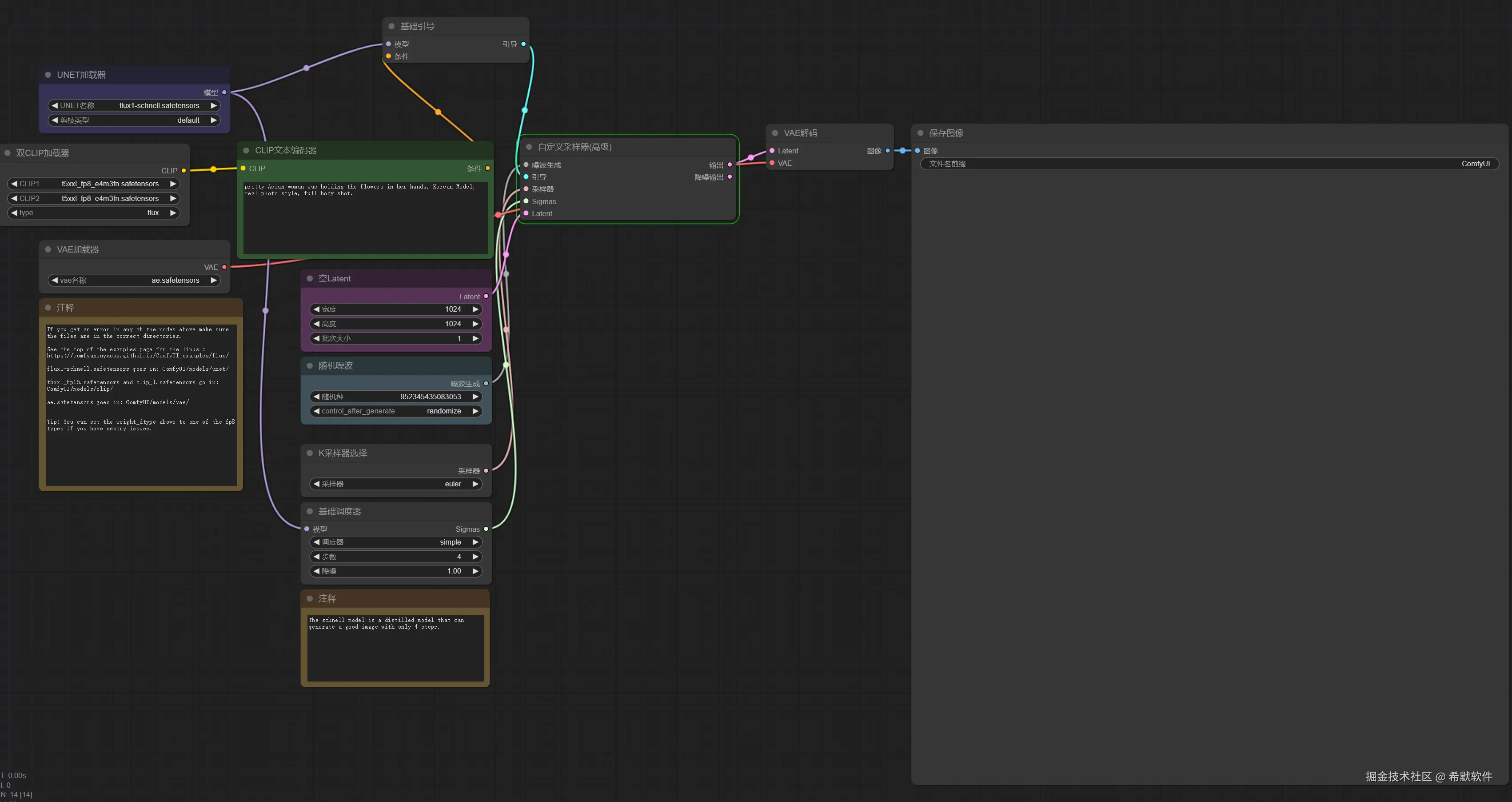Image resolution: width=1512 pixels, height=802 pixels.
Task: Open CLIP1 model selection combo
Action: 94,184
